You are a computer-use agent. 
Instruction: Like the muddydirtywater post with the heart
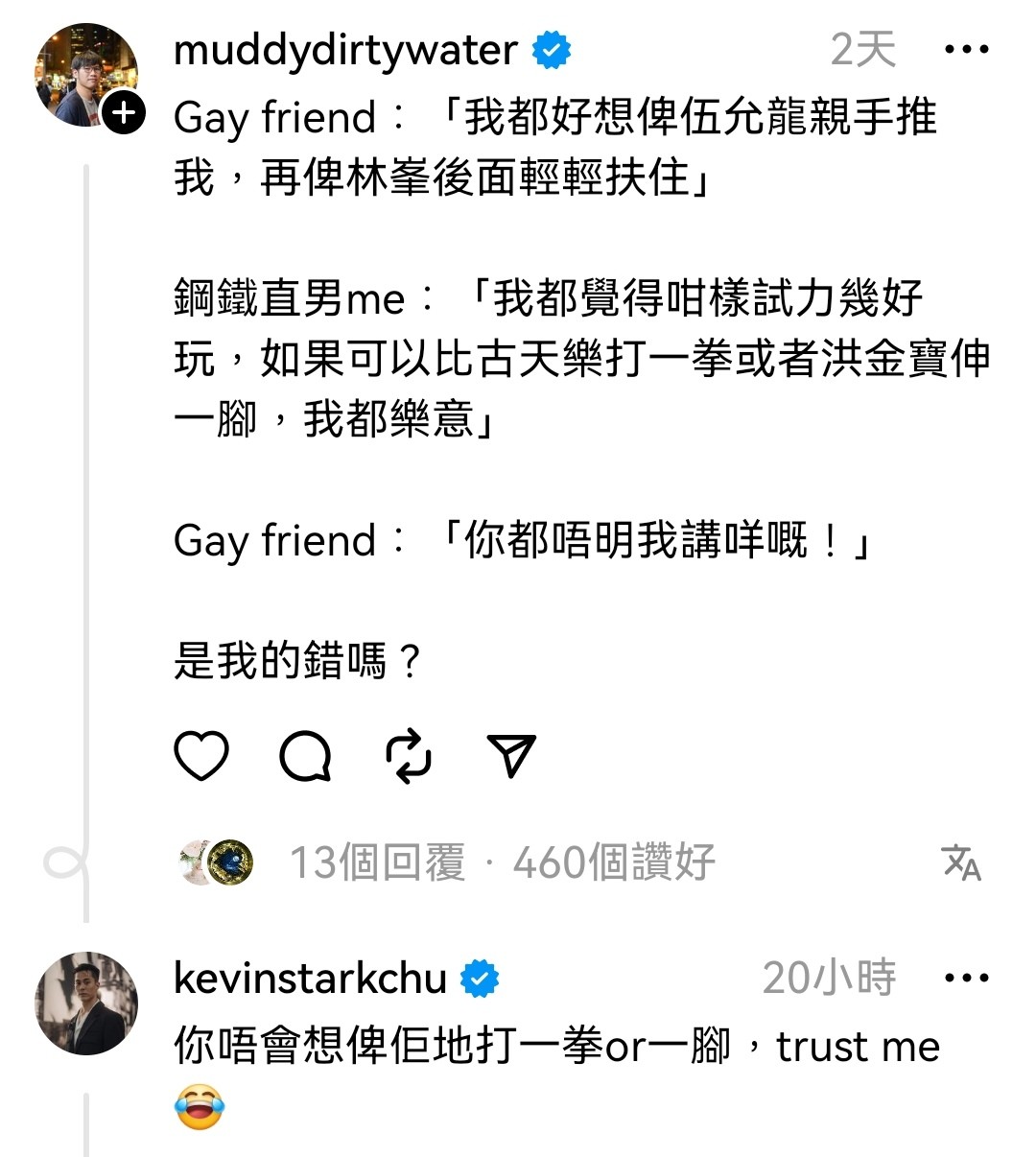[x=201, y=756]
